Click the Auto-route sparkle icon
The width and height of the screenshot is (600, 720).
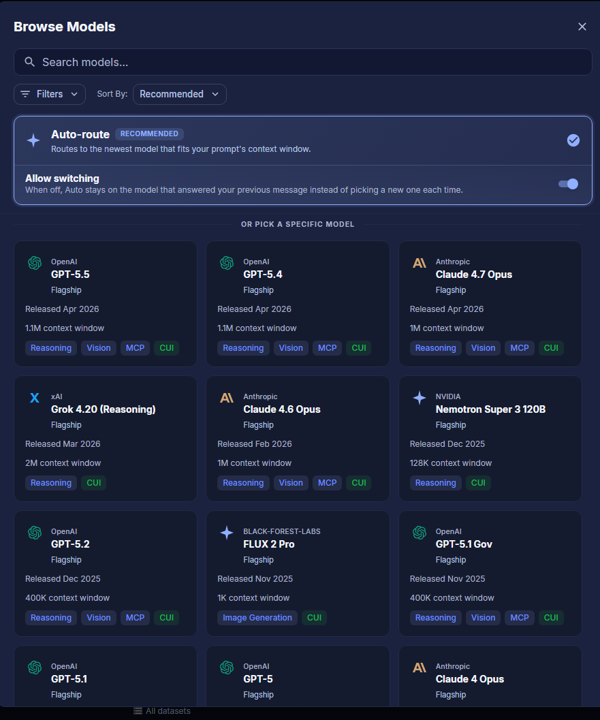coord(34,141)
